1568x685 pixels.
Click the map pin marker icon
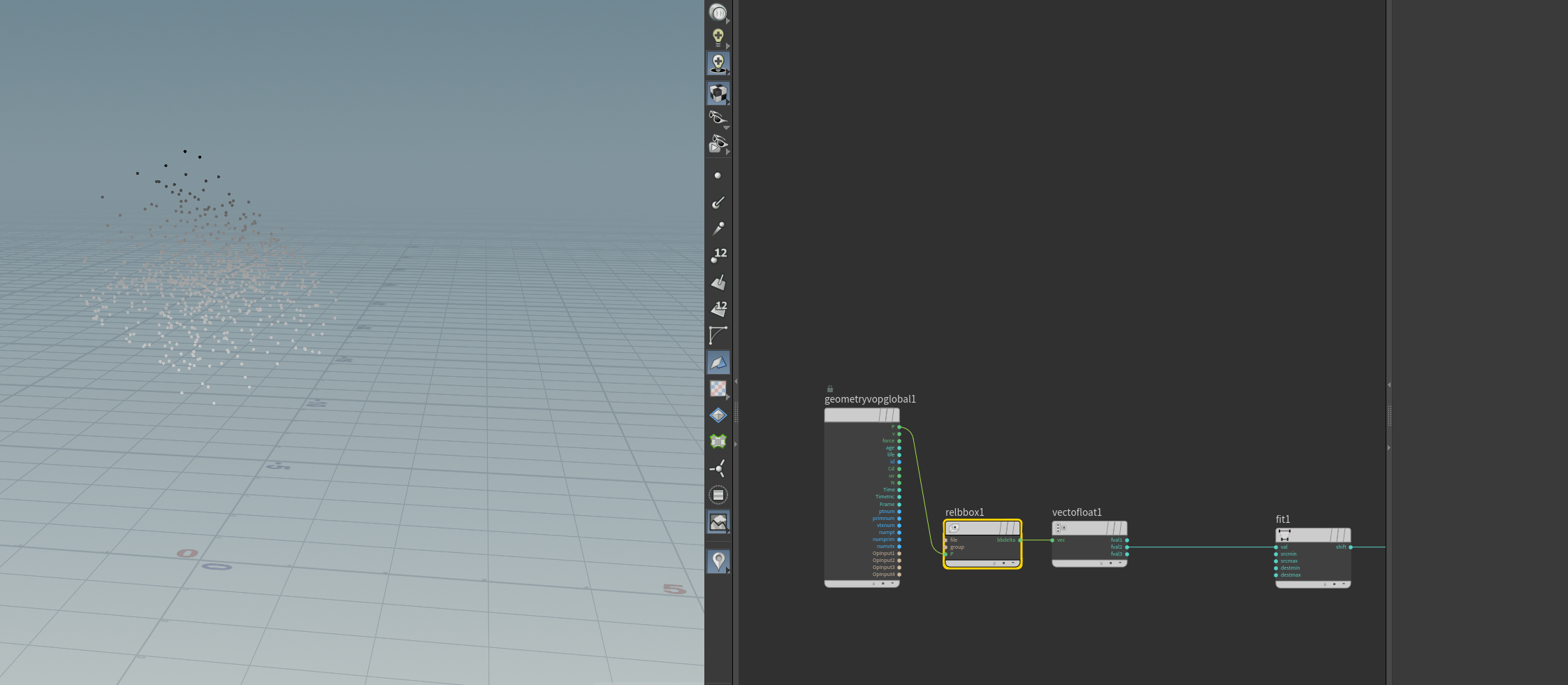point(718,561)
